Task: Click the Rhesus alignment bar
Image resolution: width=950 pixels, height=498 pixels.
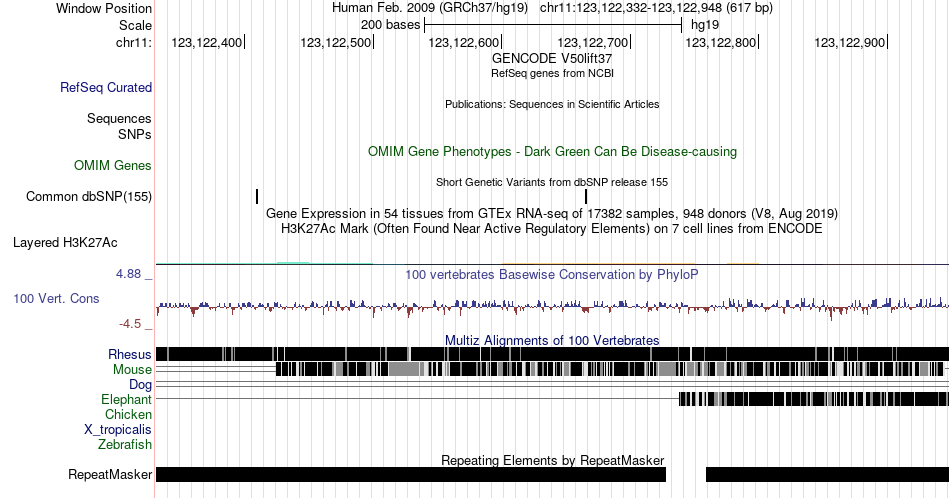Action: tap(553, 354)
